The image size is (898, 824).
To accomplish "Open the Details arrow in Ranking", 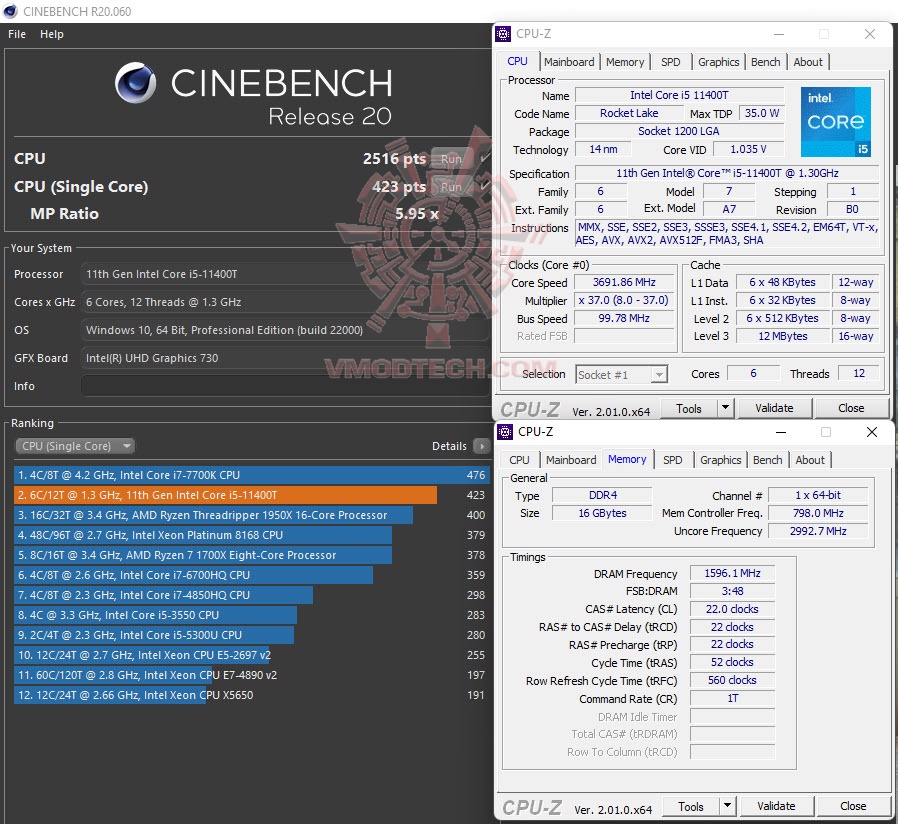I will pos(482,446).
